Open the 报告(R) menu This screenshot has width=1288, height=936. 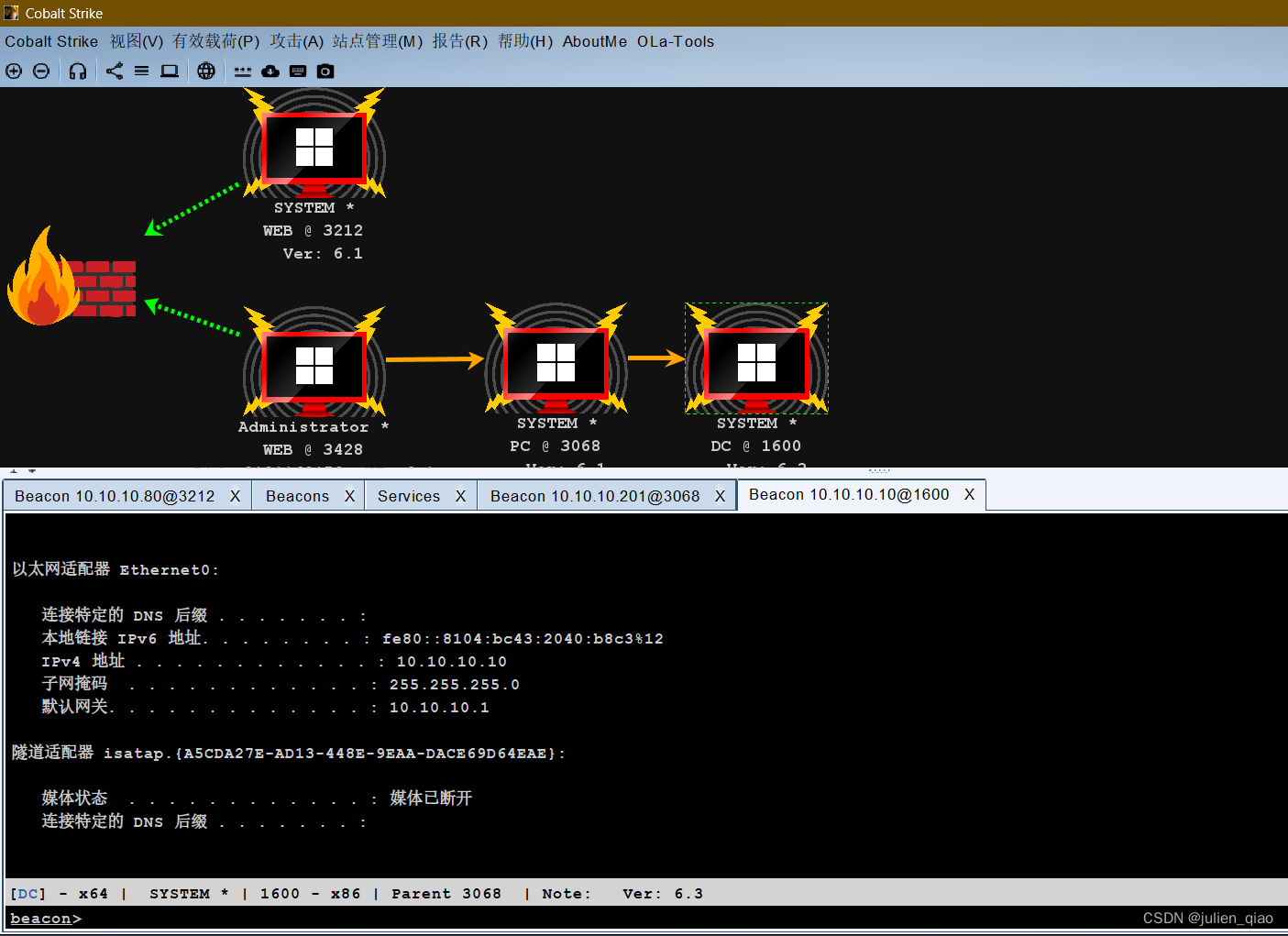[x=460, y=41]
